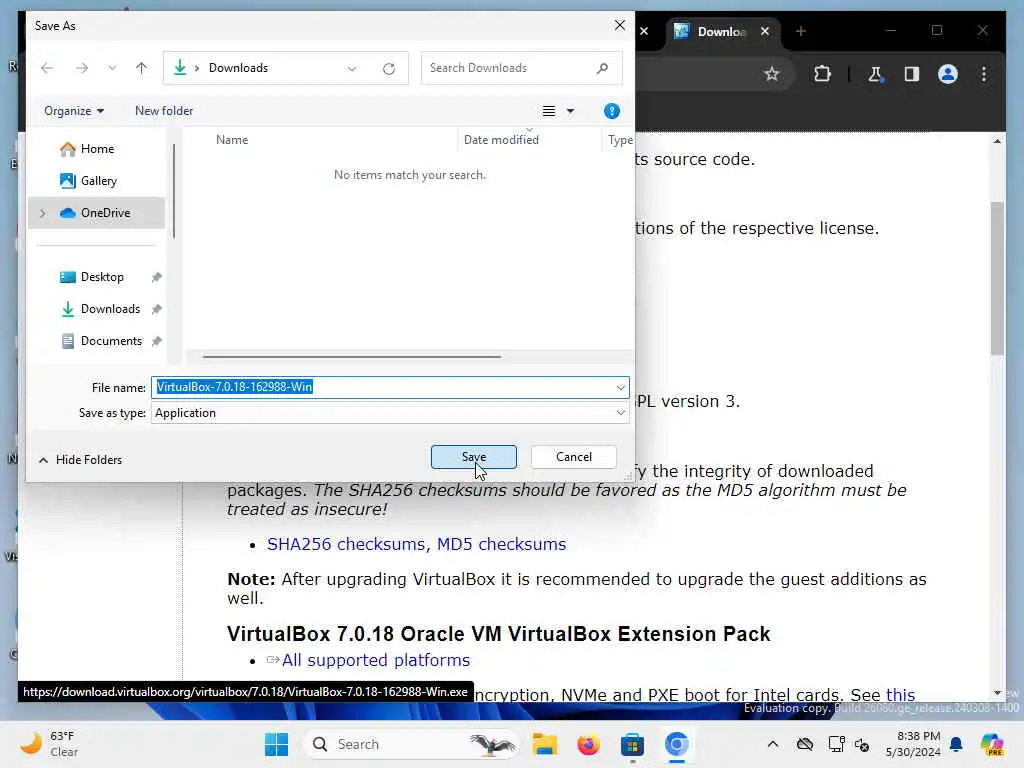Cancel the Save As dialog

[x=573, y=457]
